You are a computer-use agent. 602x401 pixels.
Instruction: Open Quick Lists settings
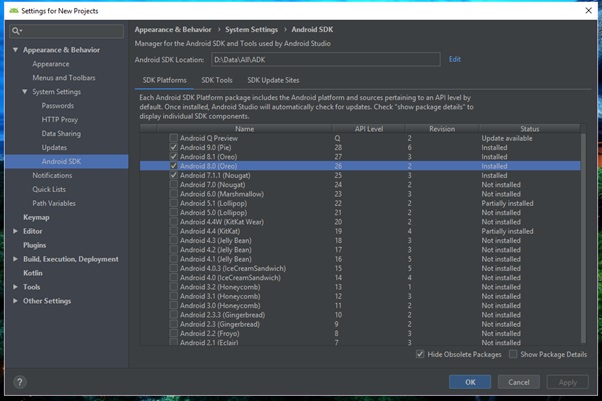pyautogui.click(x=49, y=189)
